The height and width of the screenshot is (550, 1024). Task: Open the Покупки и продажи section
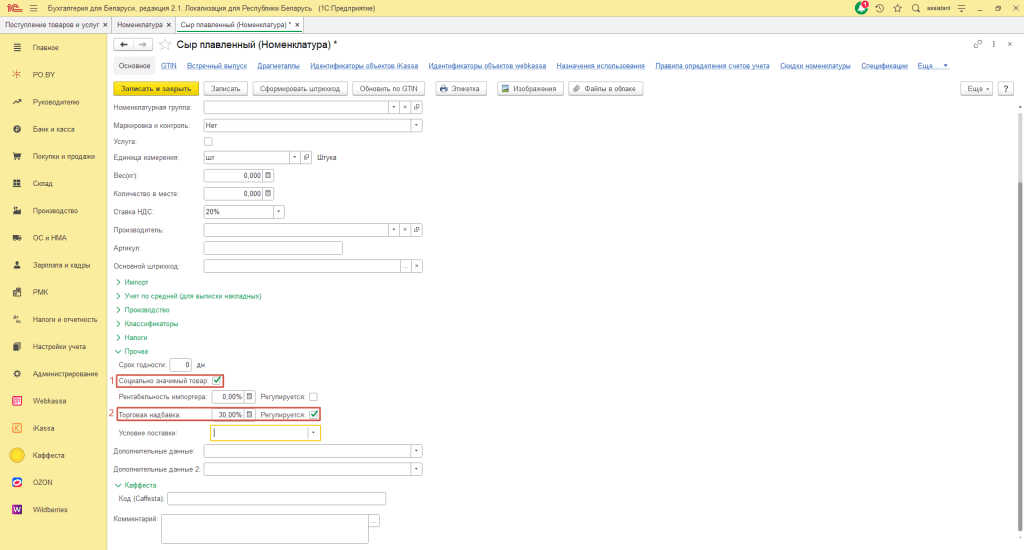click(x=63, y=156)
